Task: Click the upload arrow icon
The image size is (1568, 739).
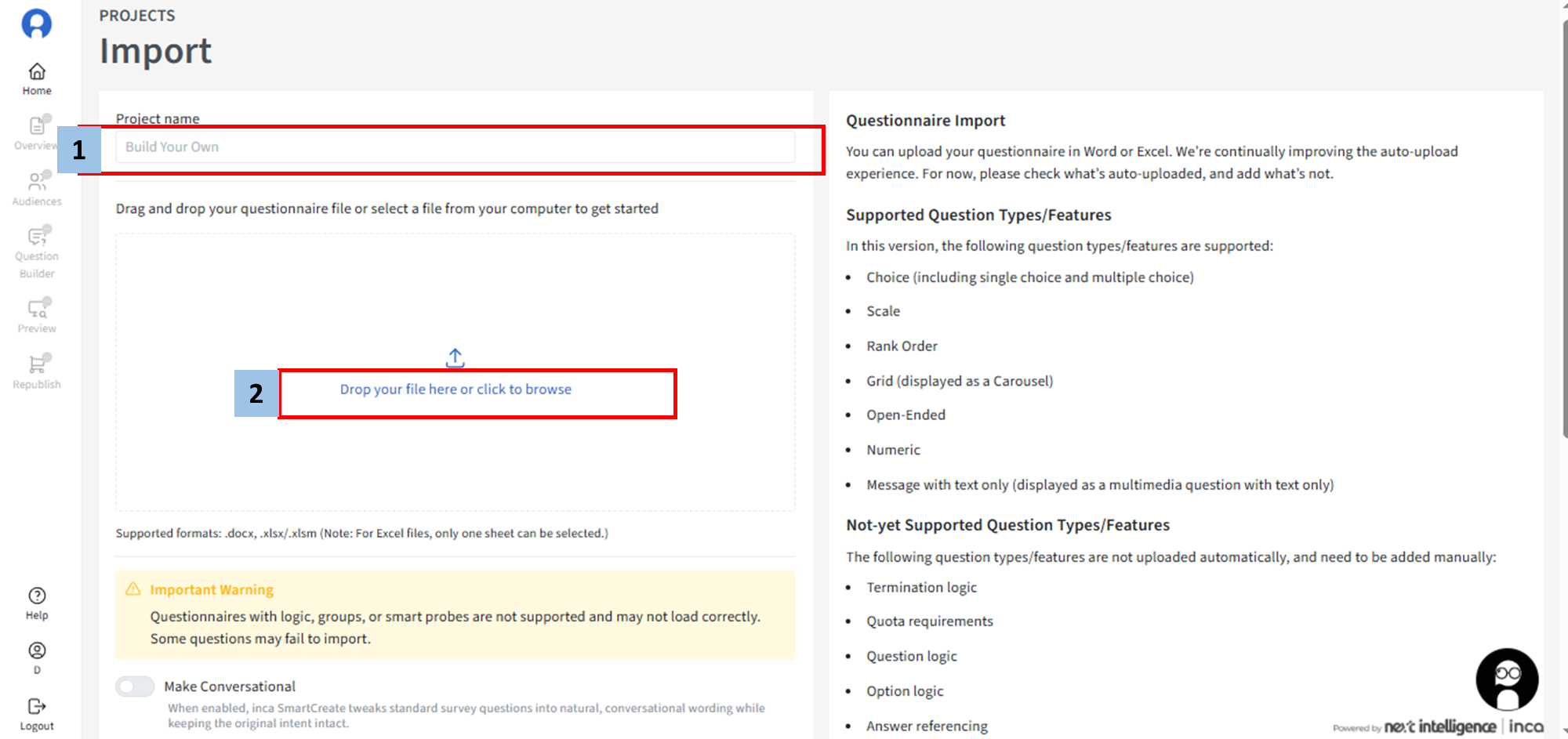Action: coord(456,358)
